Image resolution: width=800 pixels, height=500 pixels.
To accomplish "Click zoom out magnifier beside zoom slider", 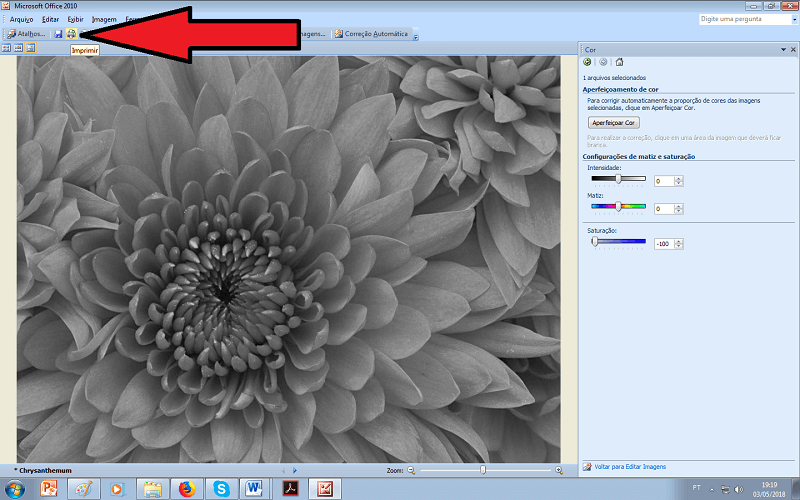I will tap(412, 470).
